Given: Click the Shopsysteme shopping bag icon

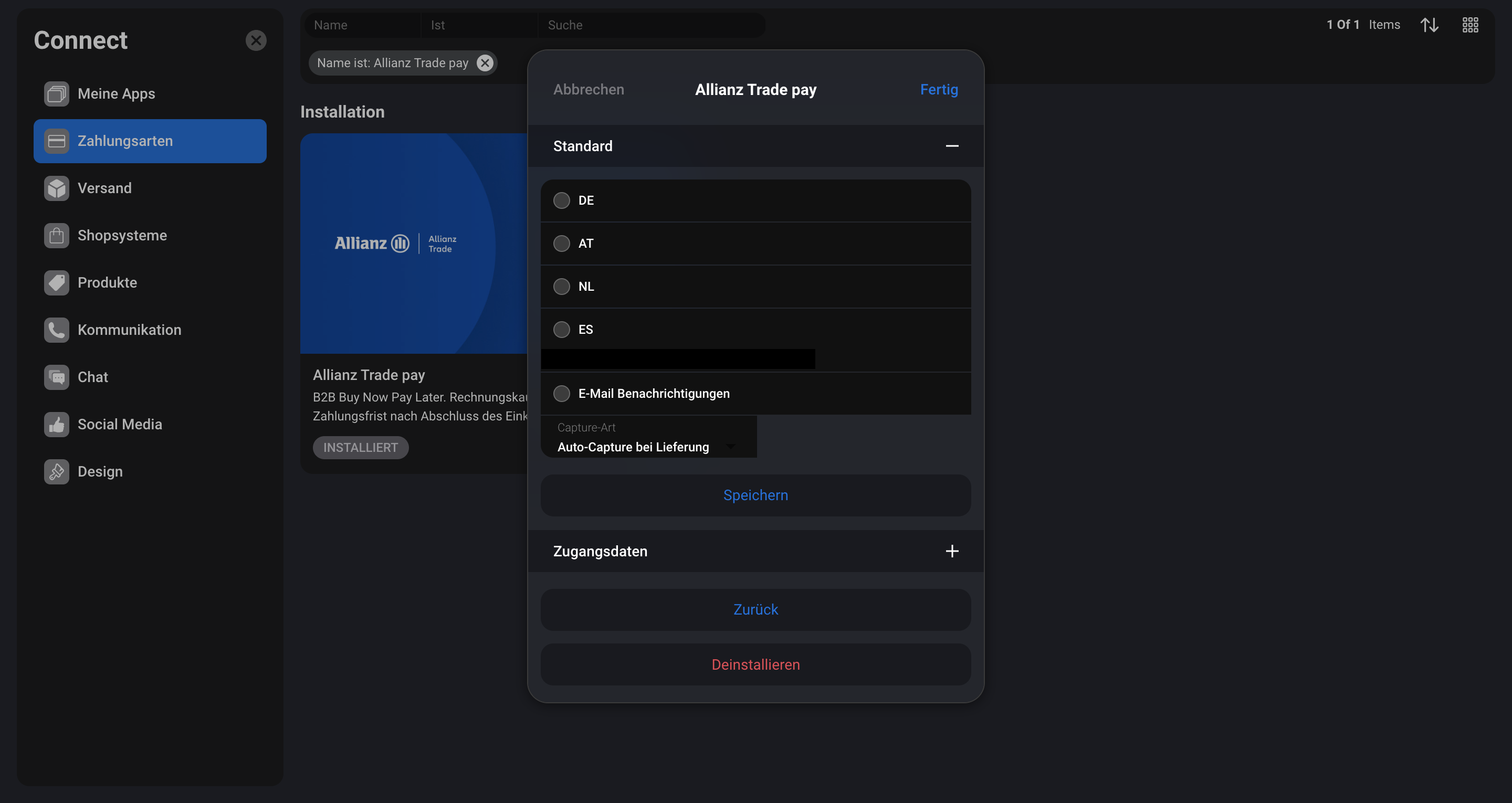Looking at the screenshot, I should [56, 235].
